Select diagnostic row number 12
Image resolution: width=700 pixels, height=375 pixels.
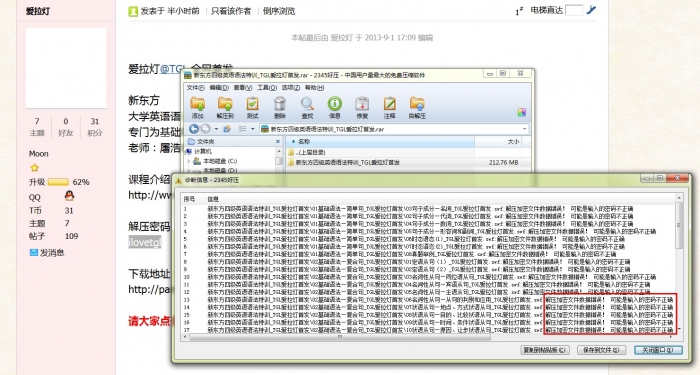429,292
